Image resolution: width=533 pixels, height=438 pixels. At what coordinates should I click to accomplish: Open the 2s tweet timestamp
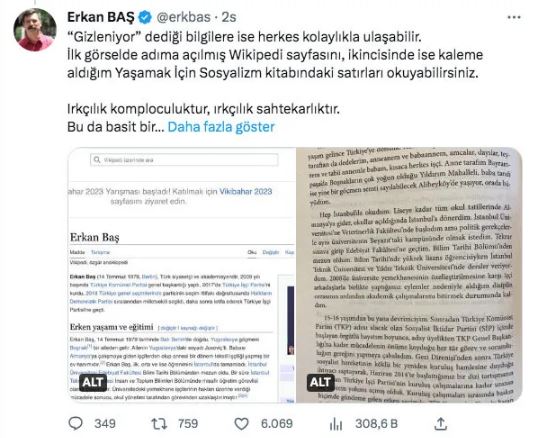(229, 17)
